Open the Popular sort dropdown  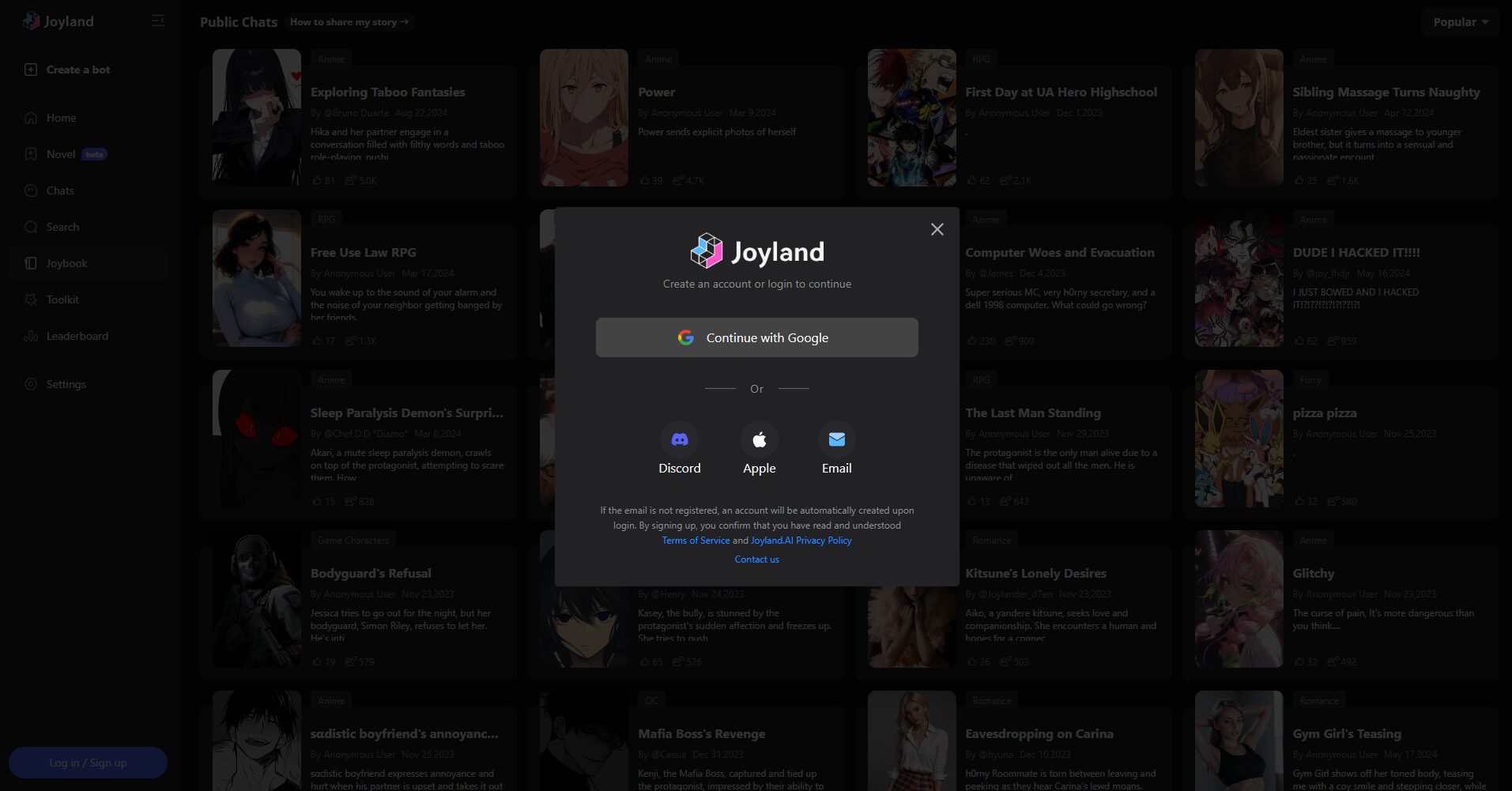coord(1458,21)
